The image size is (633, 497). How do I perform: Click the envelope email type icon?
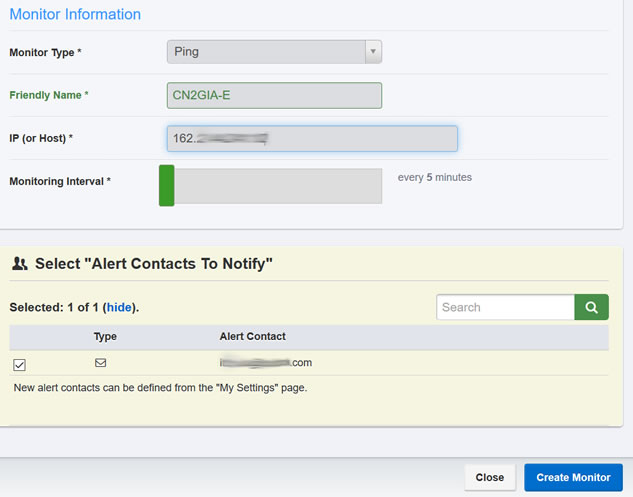(100, 363)
